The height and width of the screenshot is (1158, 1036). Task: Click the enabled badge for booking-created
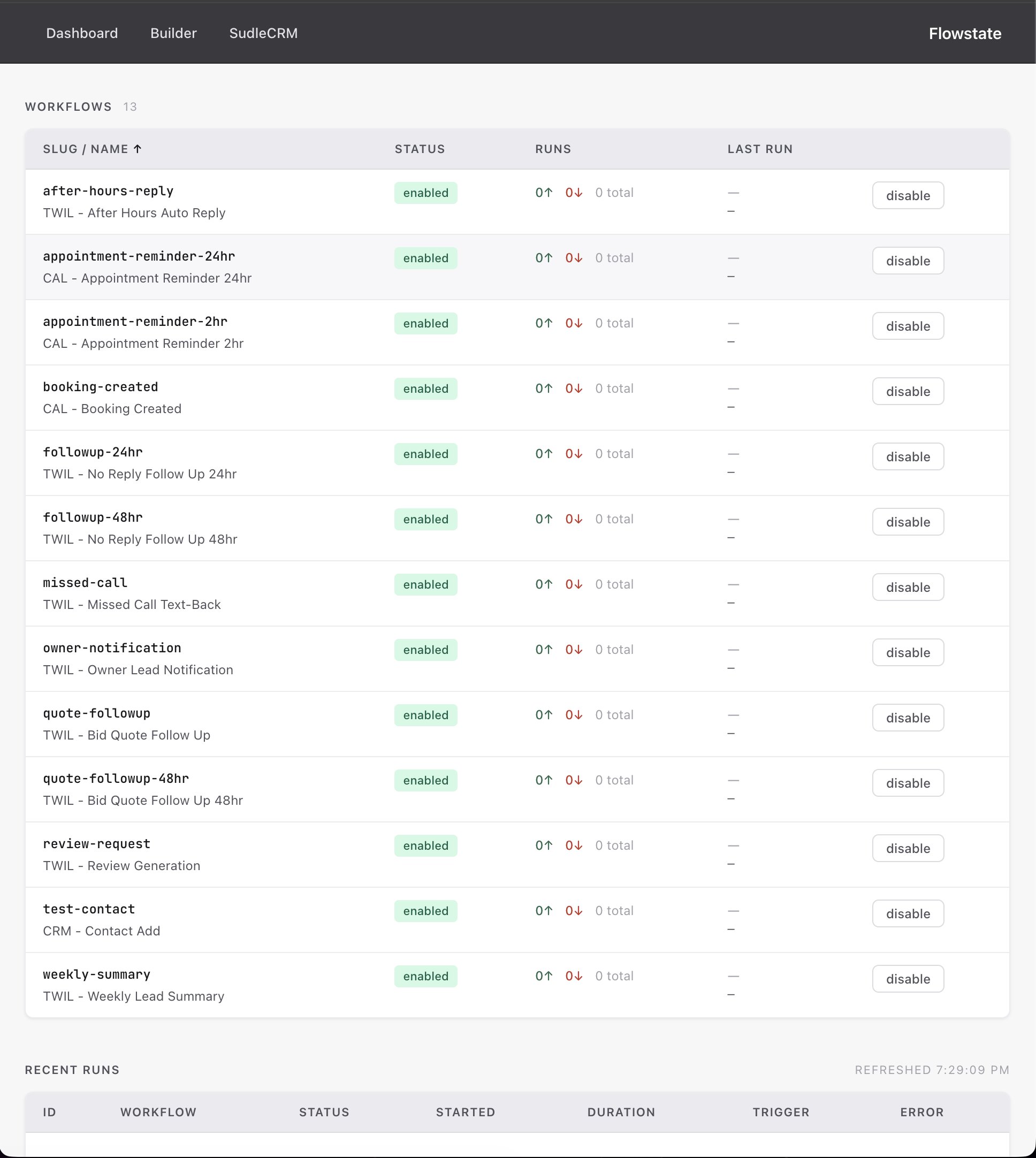coord(426,389)
